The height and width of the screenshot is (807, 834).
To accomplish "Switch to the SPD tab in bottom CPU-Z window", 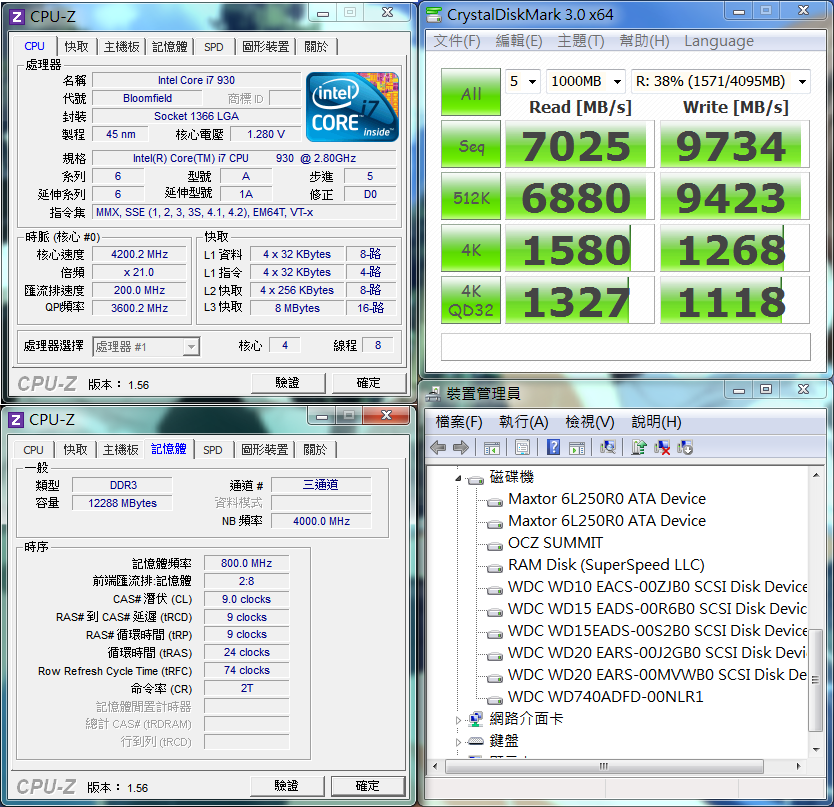I will (213, 450).
